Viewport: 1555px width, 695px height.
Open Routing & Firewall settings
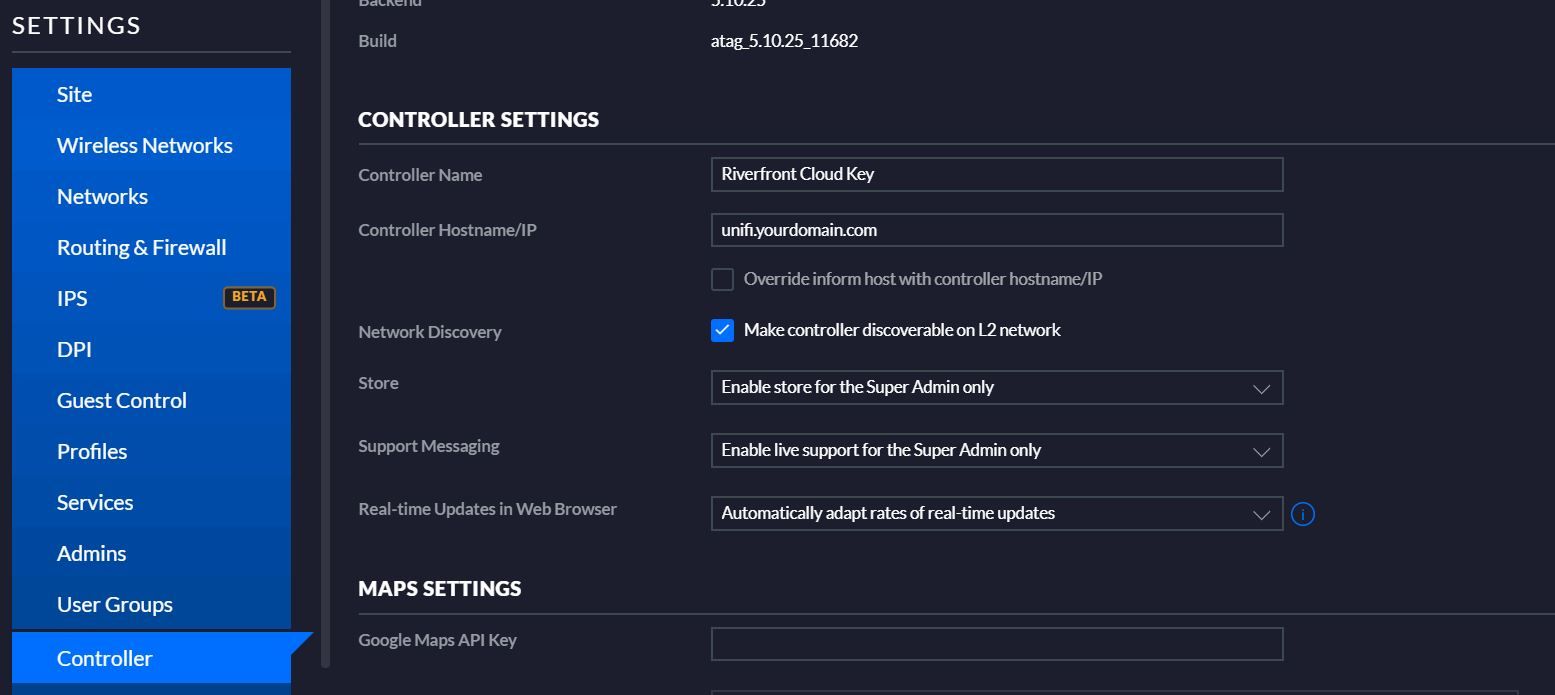pyautogui.click(x=141, y=247)
